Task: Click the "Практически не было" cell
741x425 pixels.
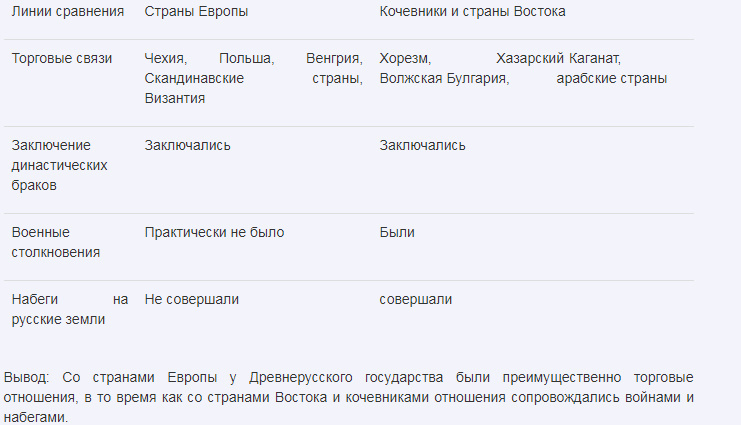Action: [214, 232]
